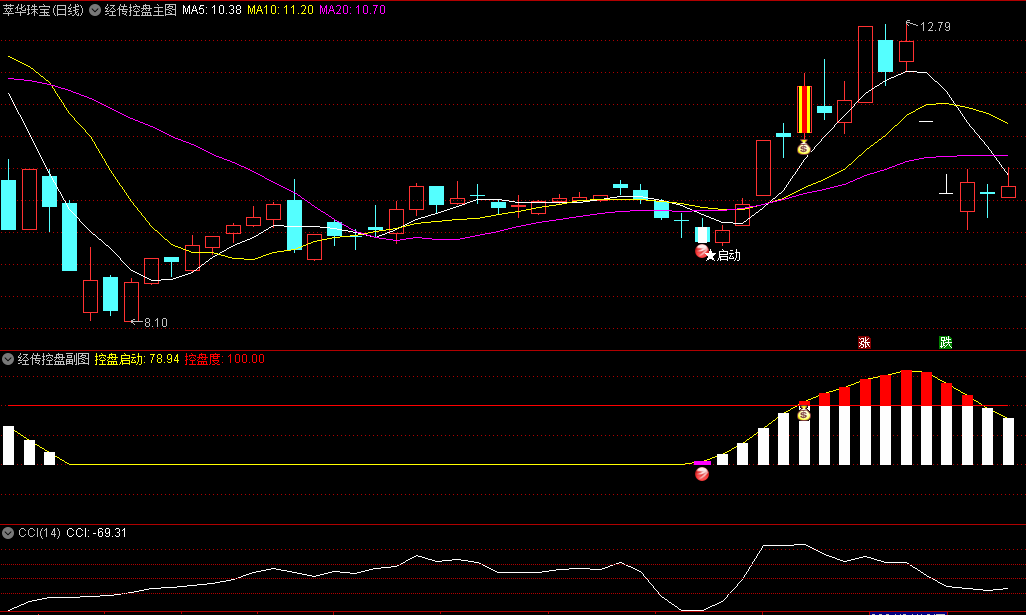Click the red 涨 tag
The width and height of the screenshot is (1026, 615).
[864, 342]
